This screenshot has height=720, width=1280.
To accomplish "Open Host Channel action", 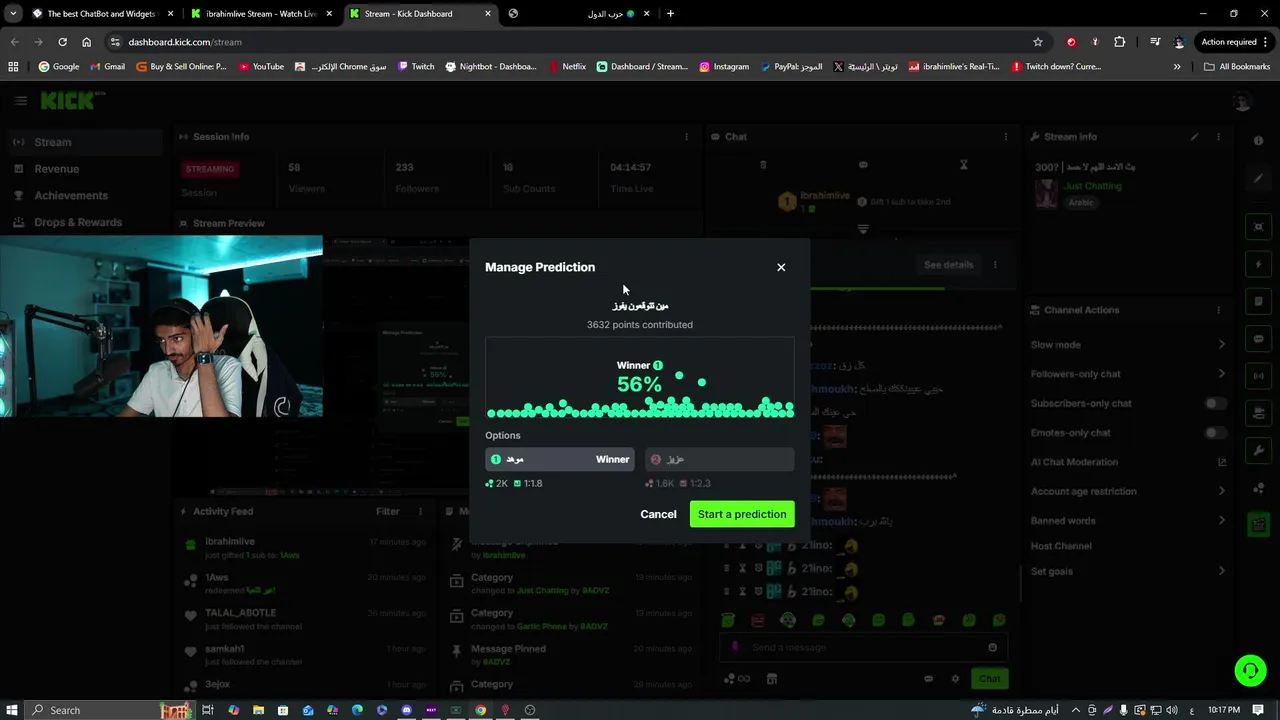I will 1061,546.
